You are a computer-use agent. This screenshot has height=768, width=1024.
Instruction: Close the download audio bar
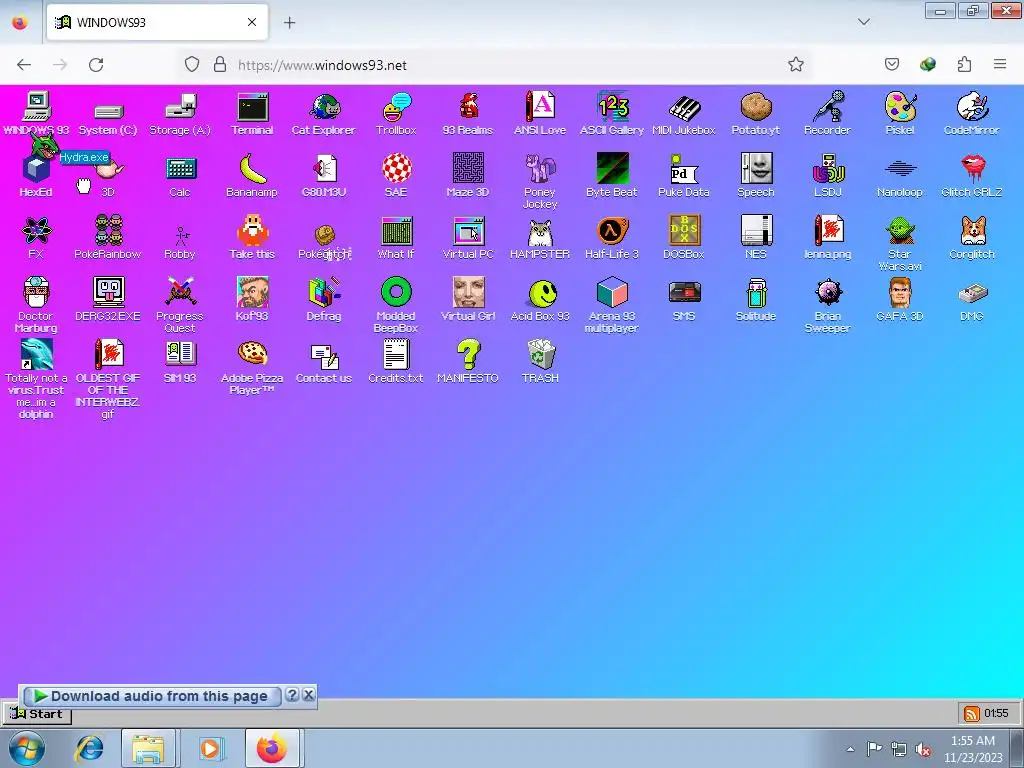click(309, 695)
